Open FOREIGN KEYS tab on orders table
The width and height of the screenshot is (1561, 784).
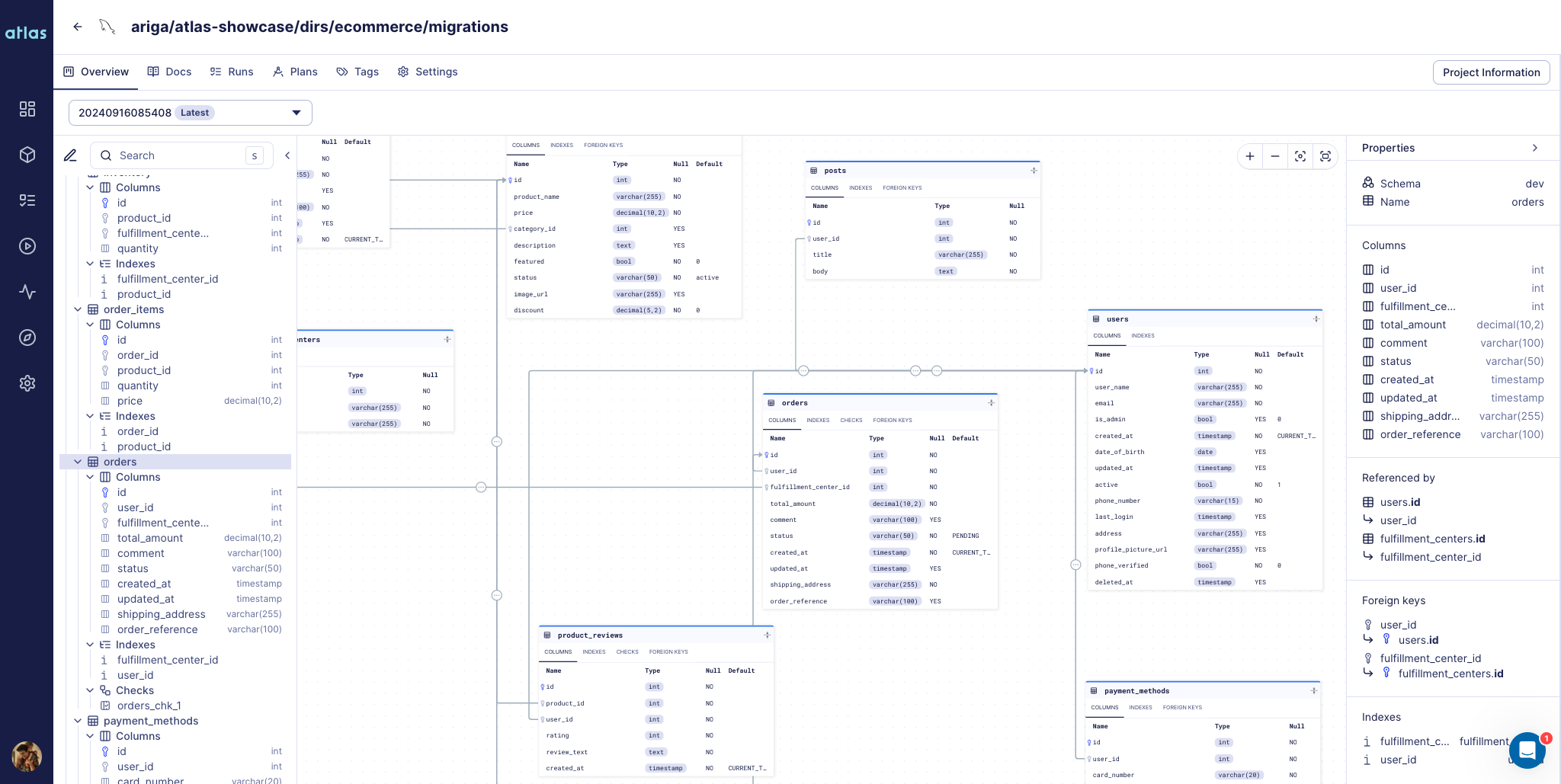[892, 420]
